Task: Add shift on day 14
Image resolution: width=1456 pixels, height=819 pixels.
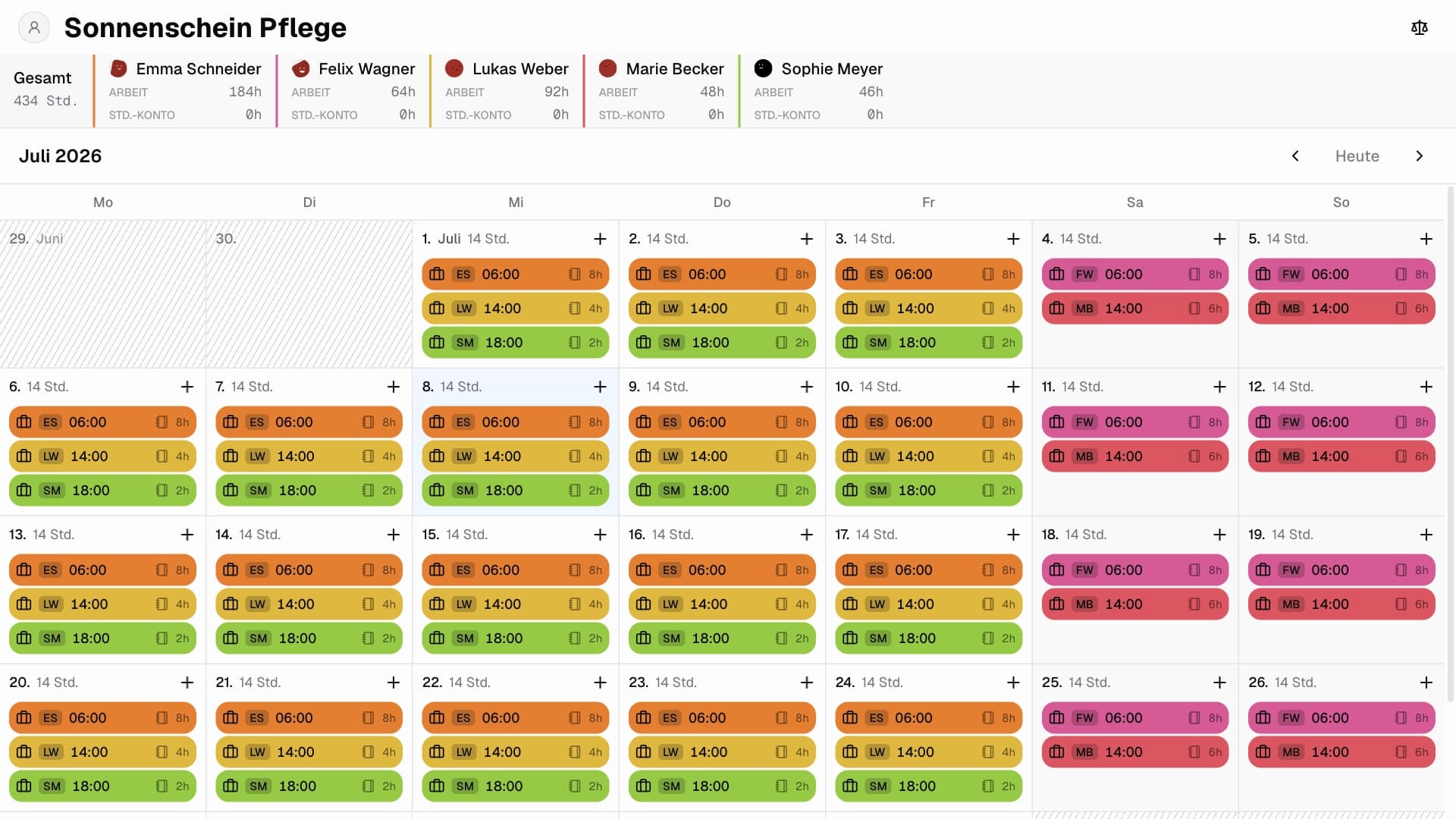Action: coord(394,535)
